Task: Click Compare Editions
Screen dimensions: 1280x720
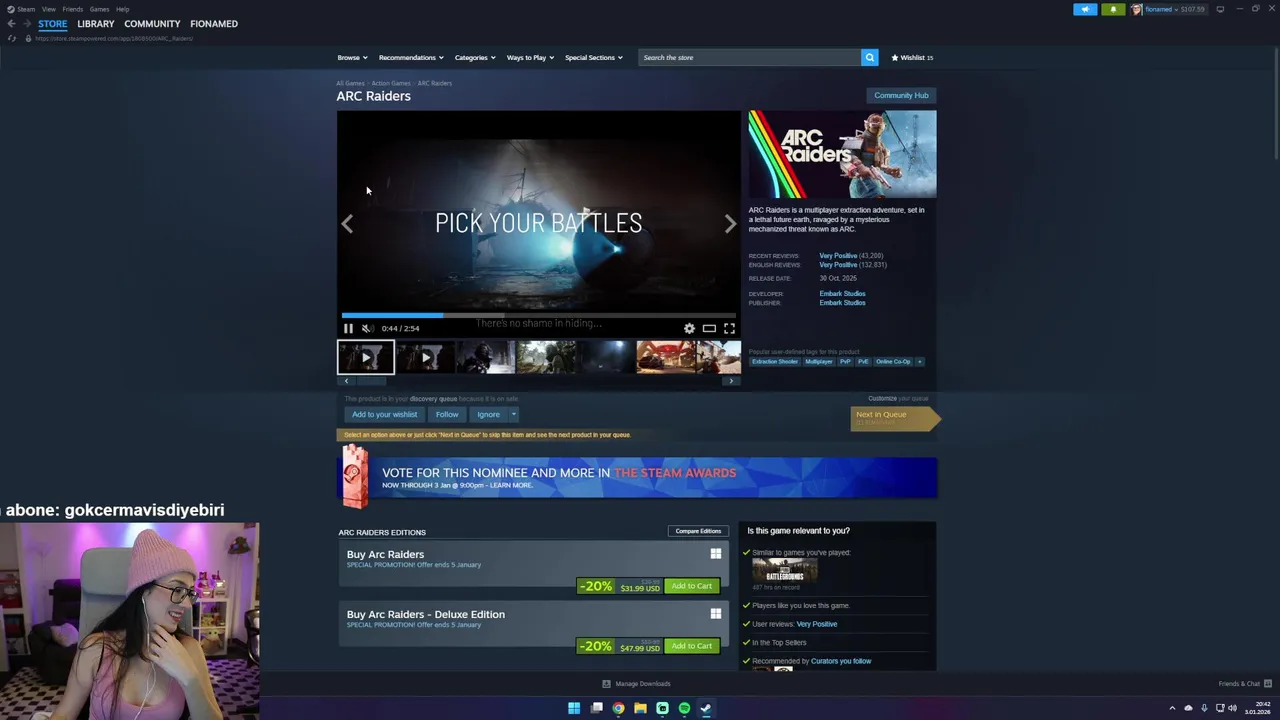Action: pos(698,531)
